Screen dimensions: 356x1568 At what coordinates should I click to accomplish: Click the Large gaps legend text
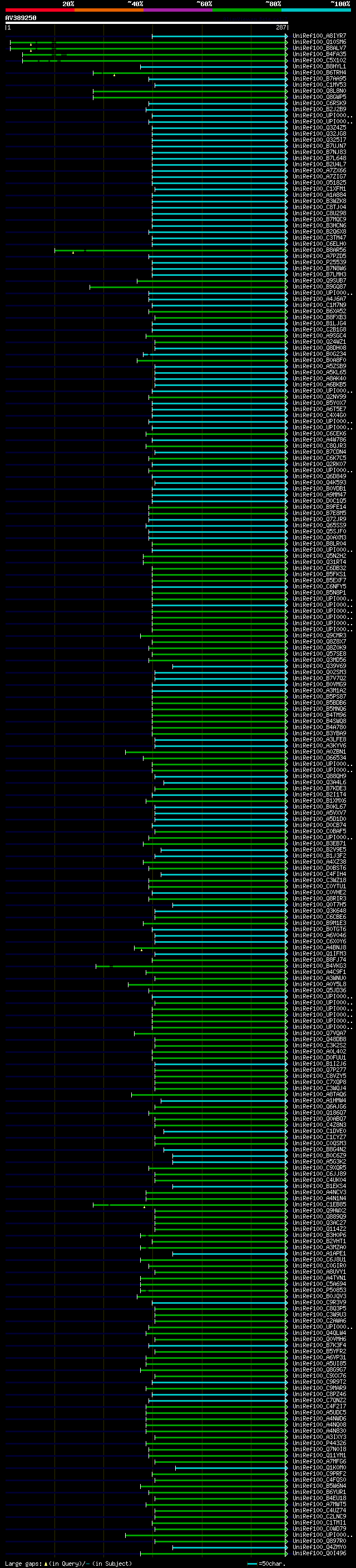coord(24,1564)
